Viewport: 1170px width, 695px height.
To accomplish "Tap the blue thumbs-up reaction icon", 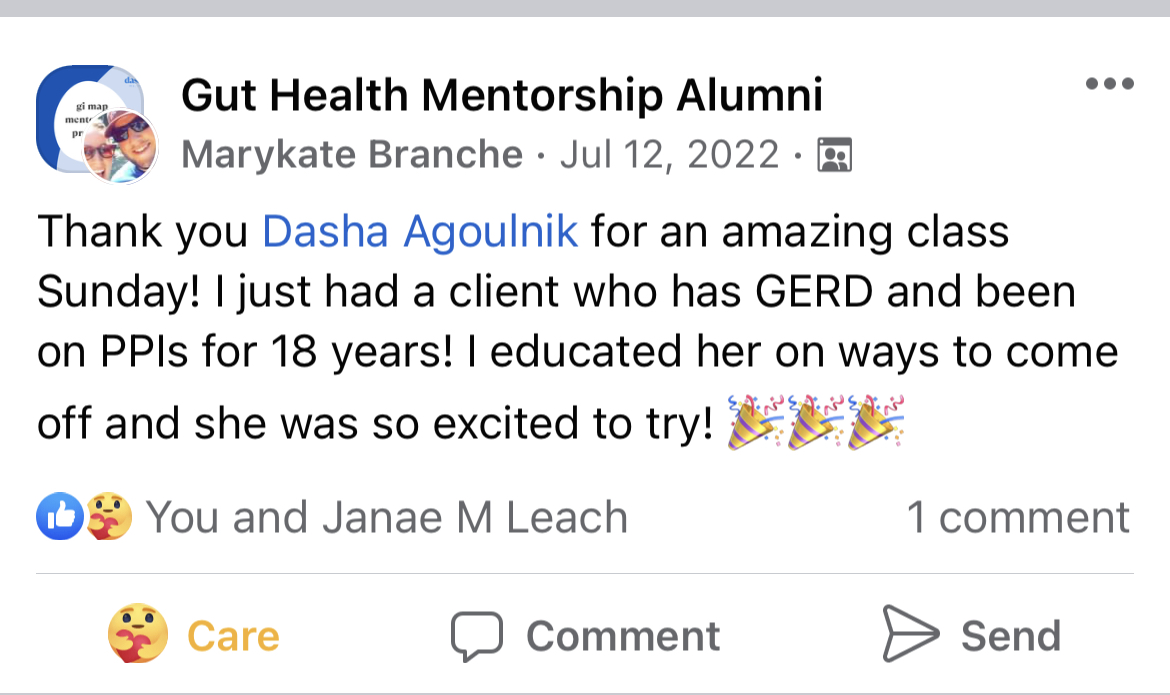I will coord(60,516).
